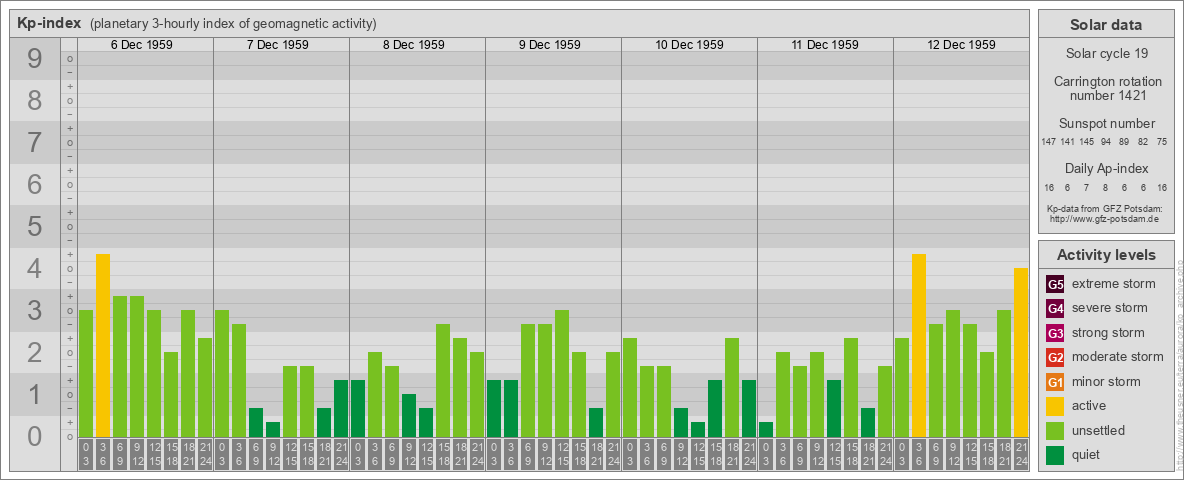Click 'Carrington rotation number 1421' text
The width and height of the screenshot is (1184, 480).
point(1107,88)
